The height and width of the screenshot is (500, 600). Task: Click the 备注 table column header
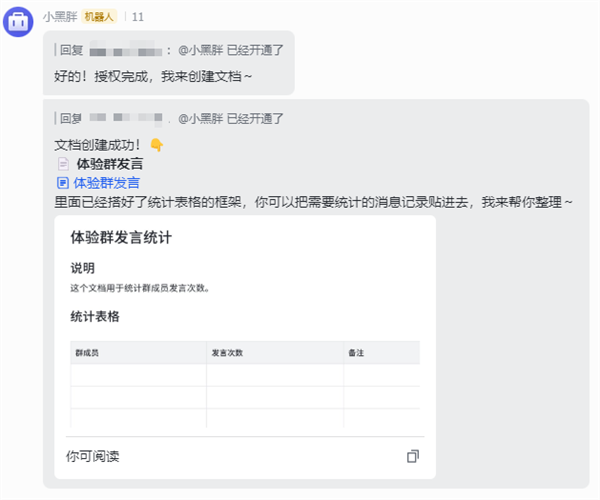tap(357, 353)
